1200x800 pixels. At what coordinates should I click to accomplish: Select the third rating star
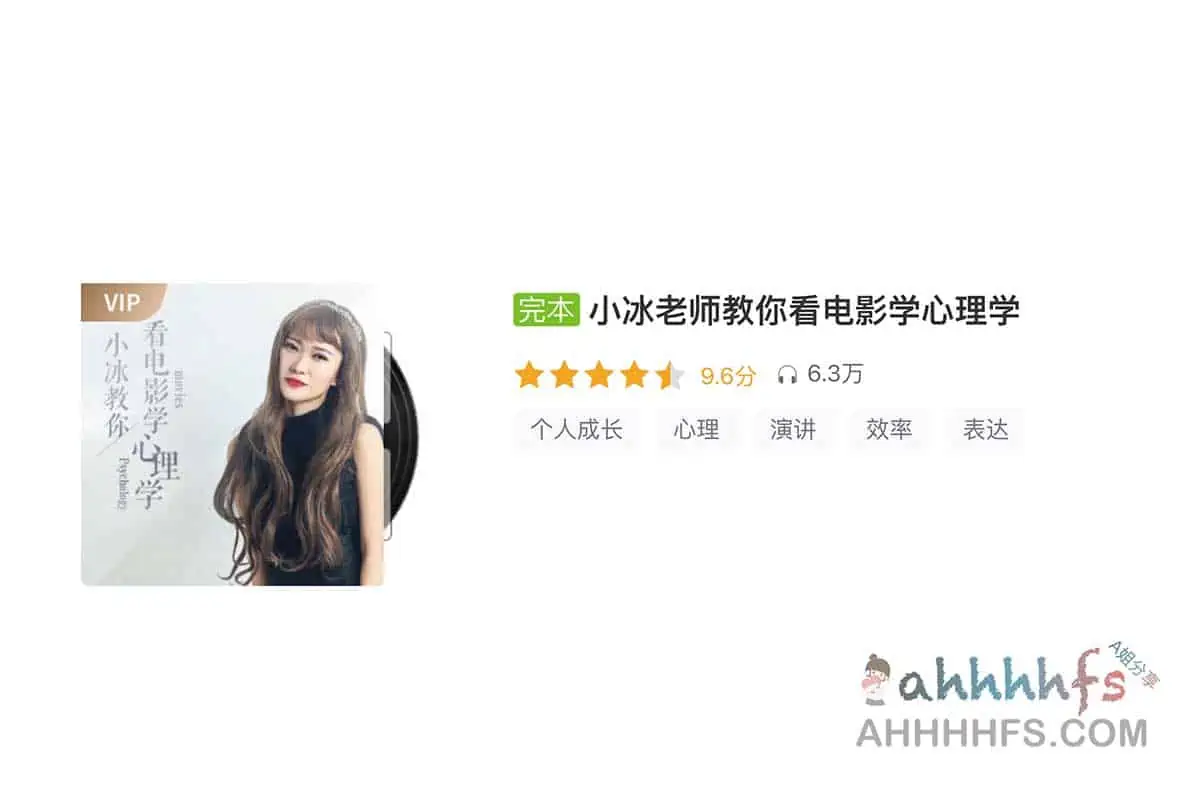(x=599, y=376)
